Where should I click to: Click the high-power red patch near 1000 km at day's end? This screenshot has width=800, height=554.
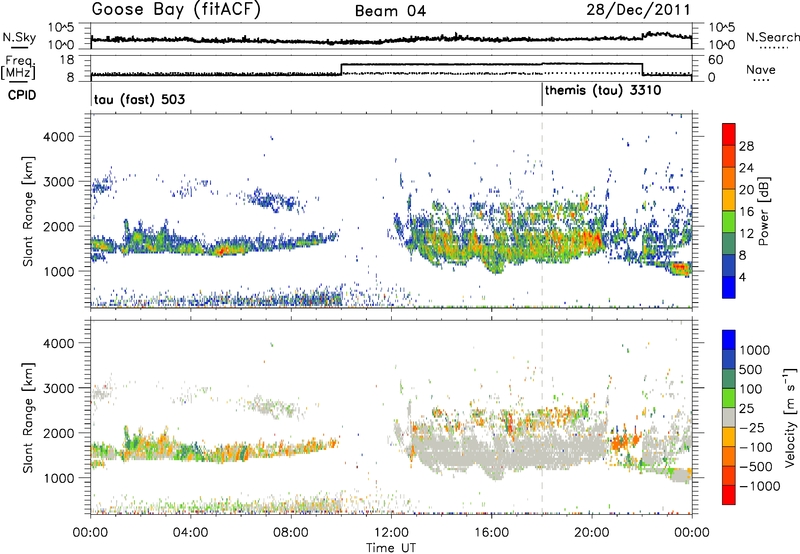pyautogui.click(x=680, y=267)
